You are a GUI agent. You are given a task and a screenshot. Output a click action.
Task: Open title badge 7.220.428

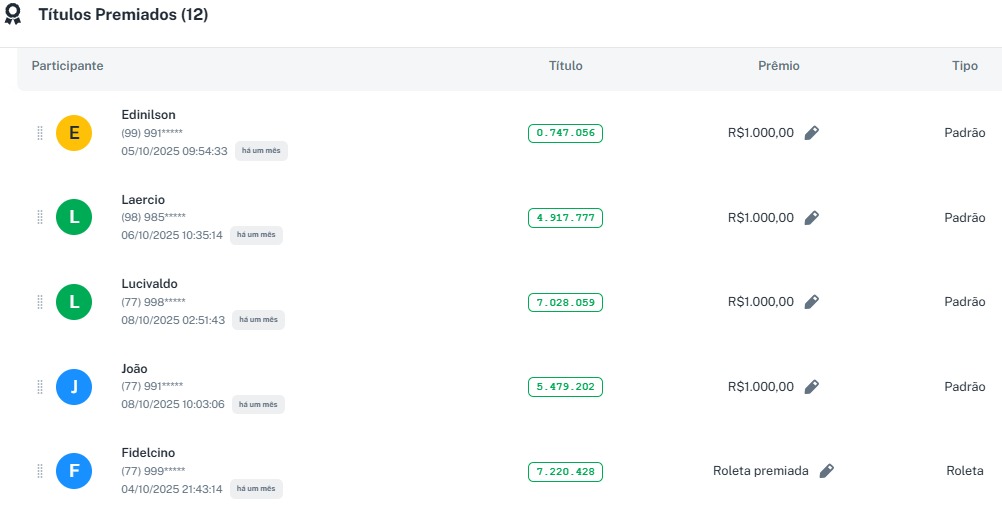tap(565, 471)
